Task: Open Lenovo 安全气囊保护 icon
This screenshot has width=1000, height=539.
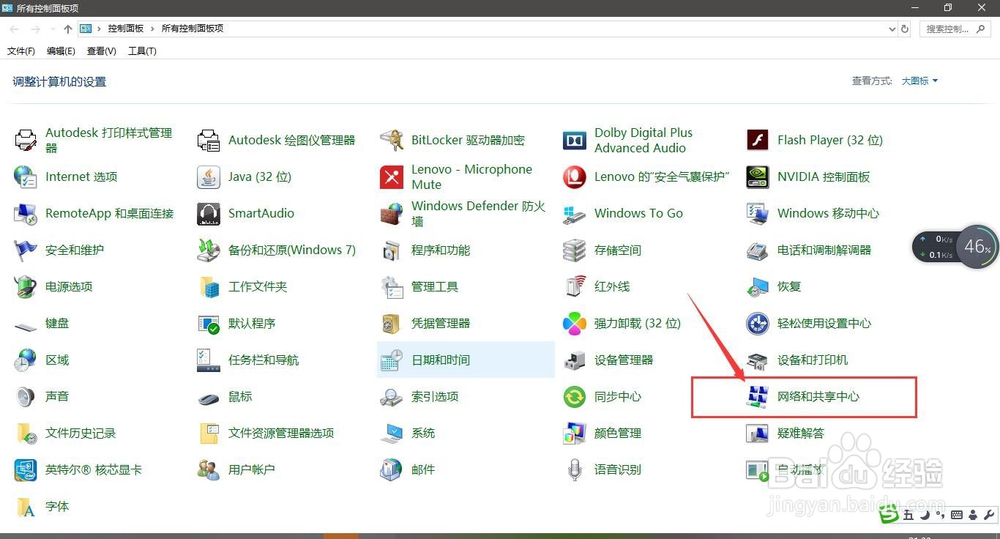Action: [x=575, y=177]
